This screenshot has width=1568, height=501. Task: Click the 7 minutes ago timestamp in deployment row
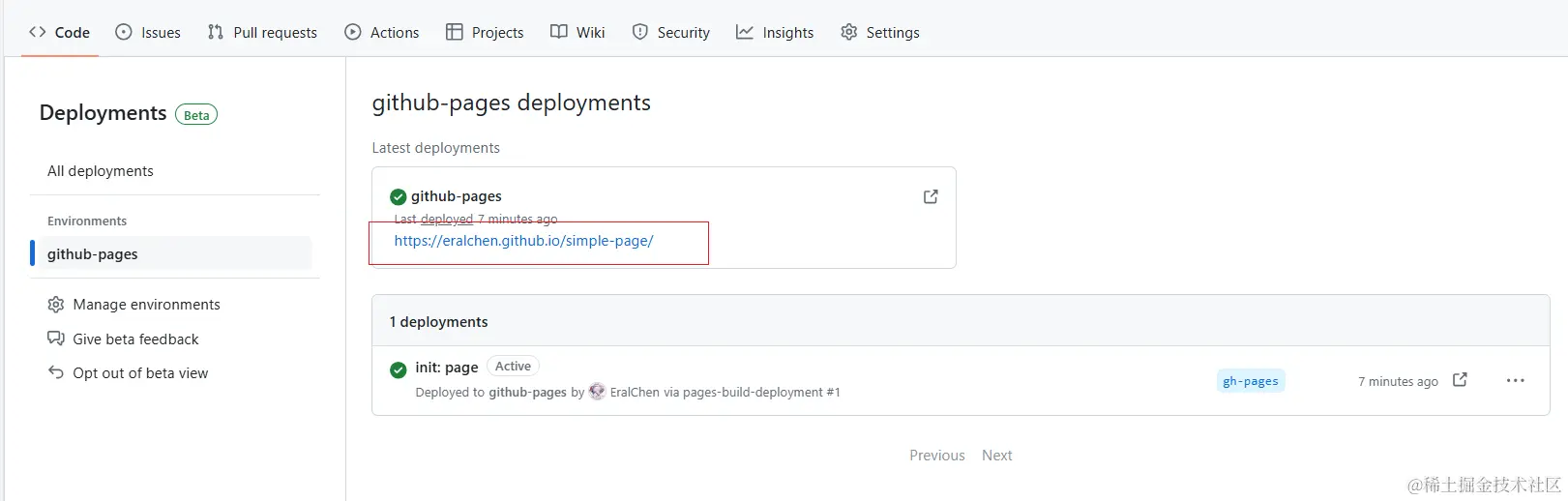(x=1398, y=382)
